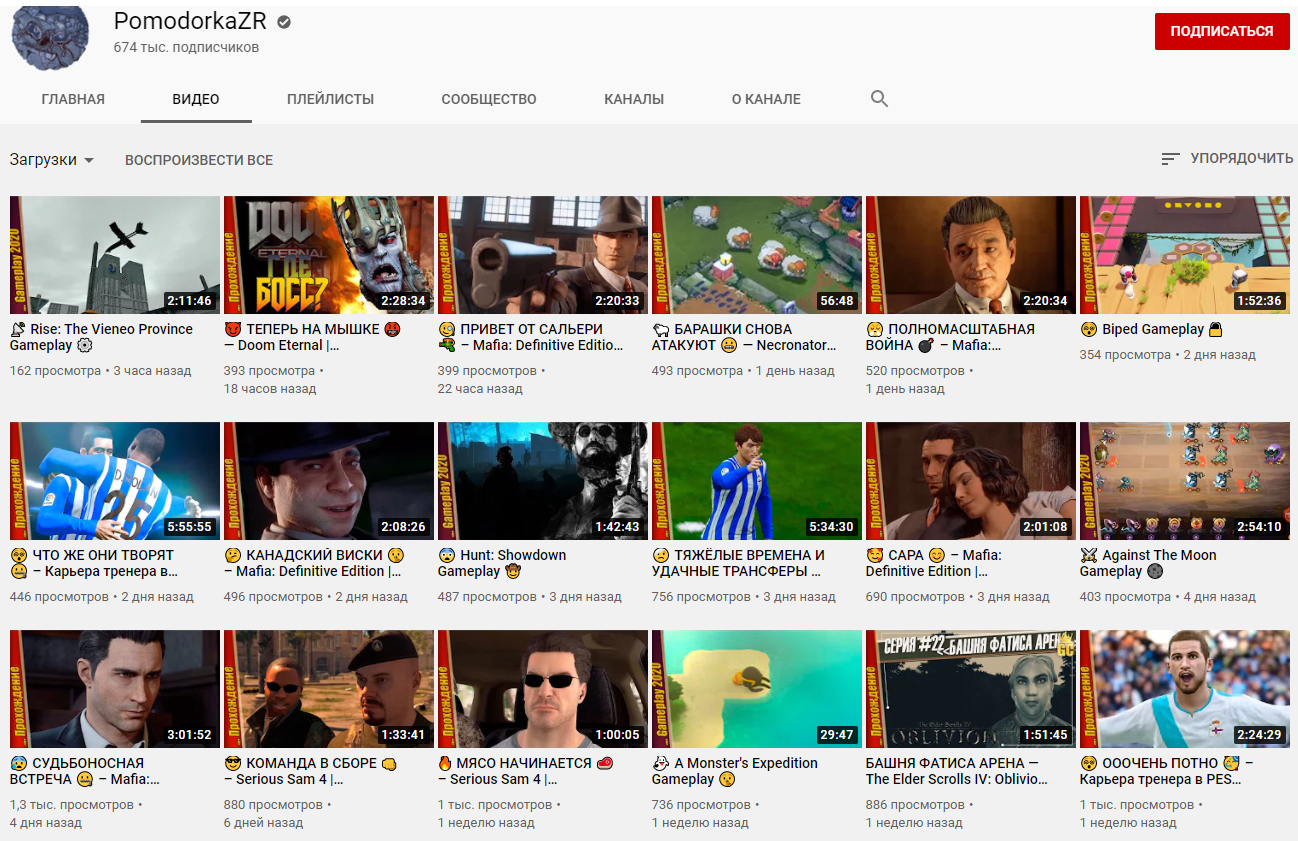Play the 5:34:30 footballer pointing thumbnail

(x=757, y=481)
